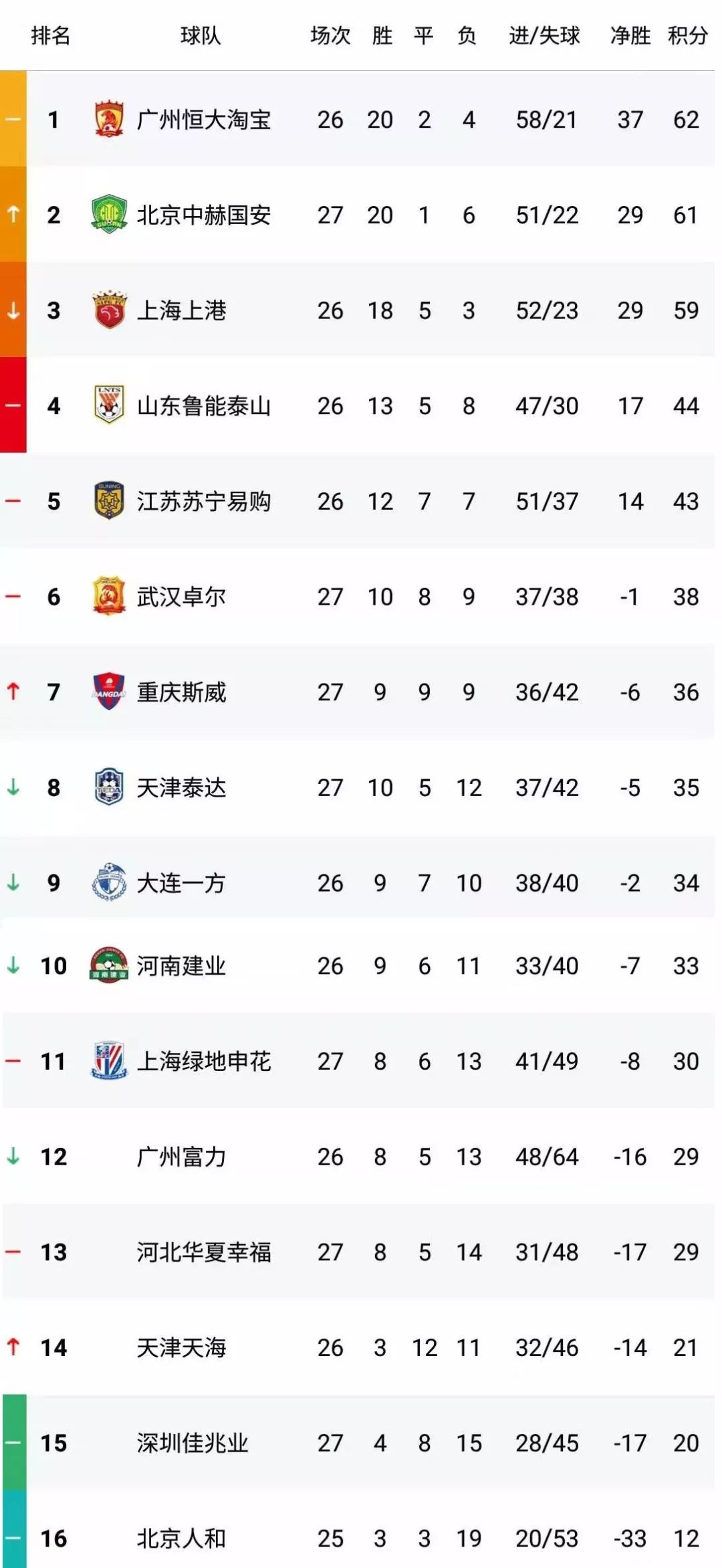
Task: Click the 深圳佳兆业 team name
Action: (193, 1443)
